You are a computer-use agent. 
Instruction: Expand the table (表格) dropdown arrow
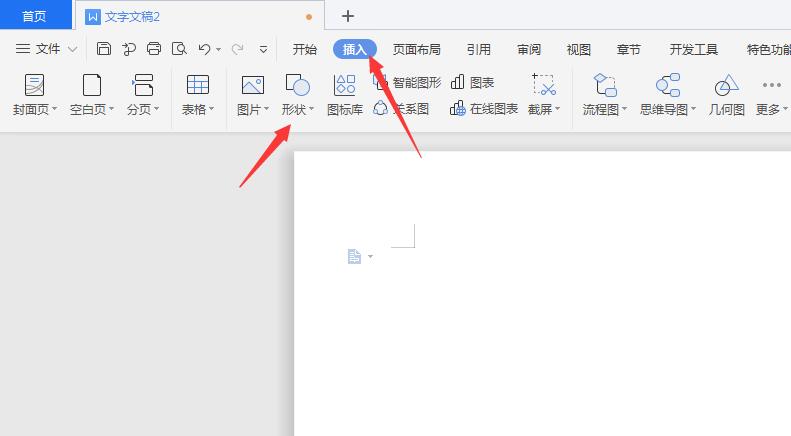tap(211, 109)
